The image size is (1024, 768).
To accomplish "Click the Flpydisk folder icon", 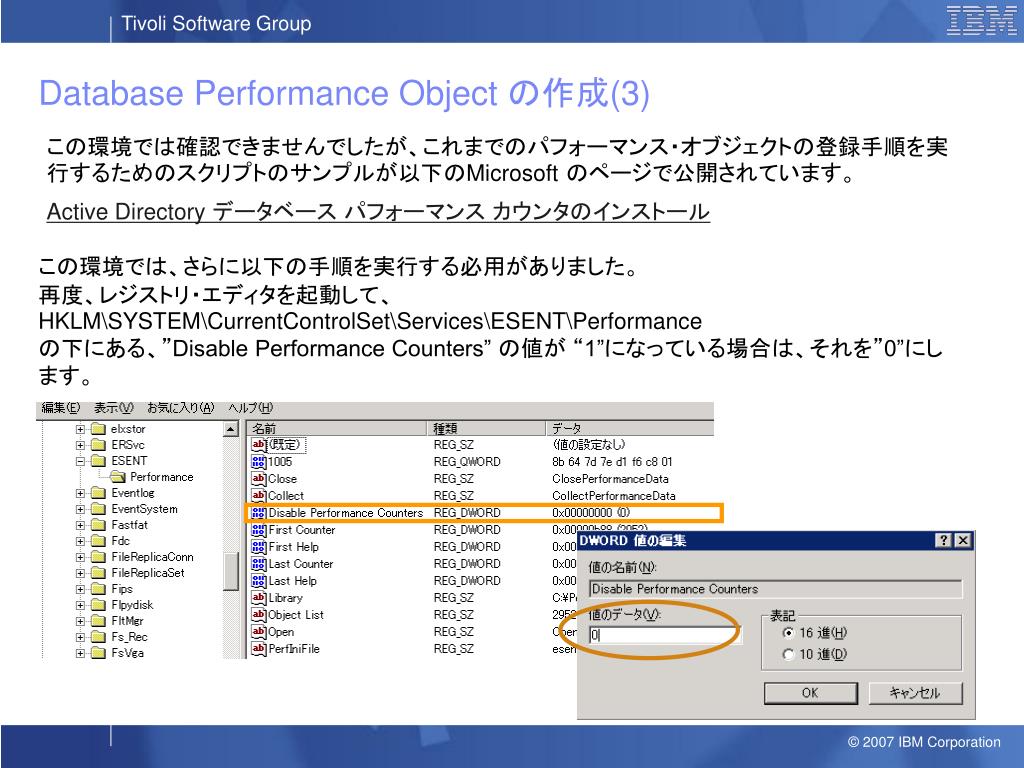I will (x=99, y=605).
